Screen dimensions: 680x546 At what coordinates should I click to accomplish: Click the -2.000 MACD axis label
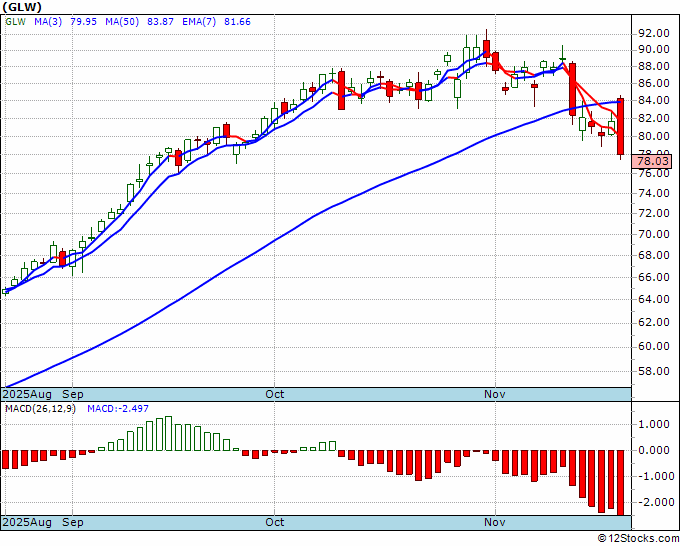coord(654,503)
